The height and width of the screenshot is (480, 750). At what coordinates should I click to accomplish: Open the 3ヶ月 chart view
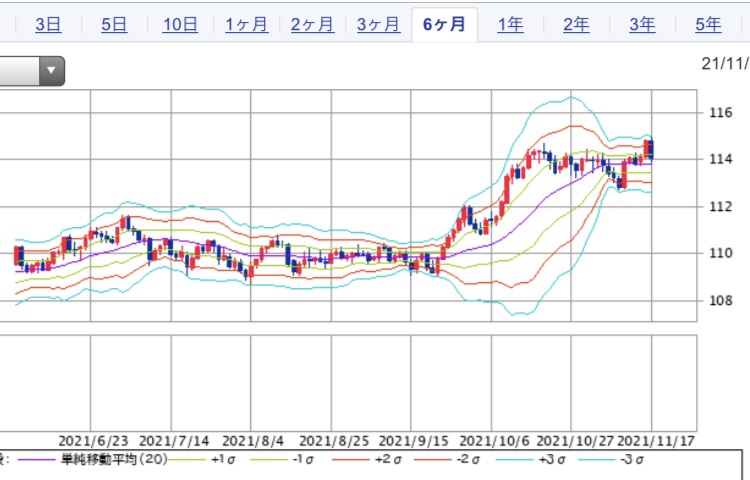378,25
